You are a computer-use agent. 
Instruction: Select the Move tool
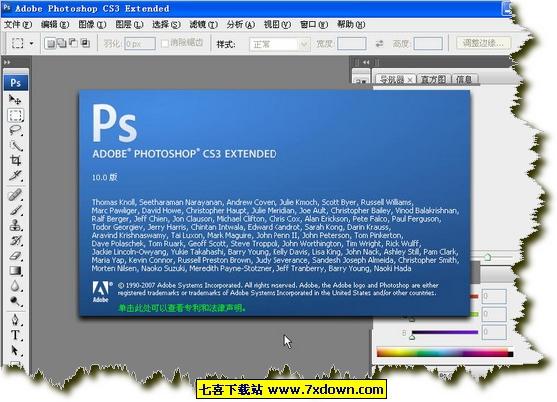pyautogui.click(x=15, y=100)
